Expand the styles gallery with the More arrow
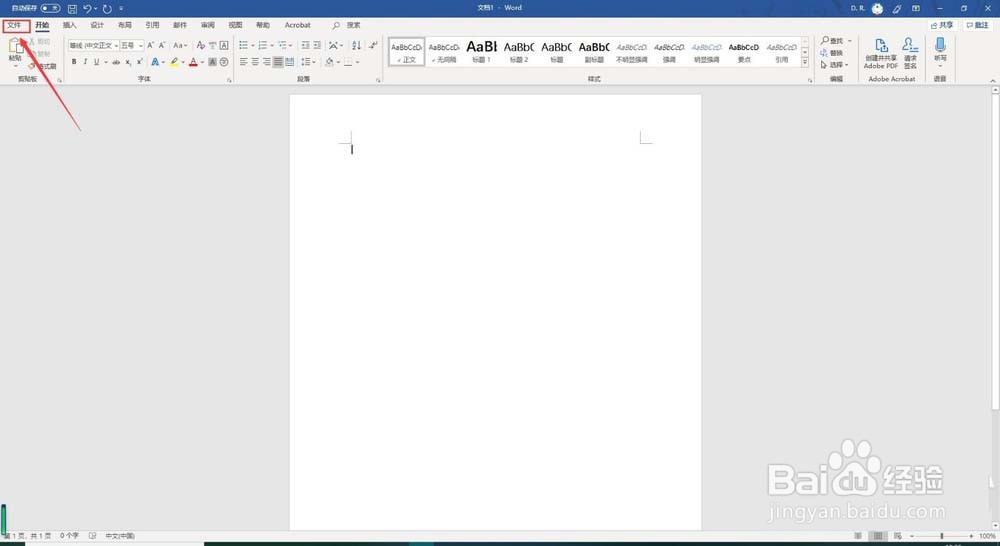This screenshot has height=546, width=1000. (x=805, y=63)
